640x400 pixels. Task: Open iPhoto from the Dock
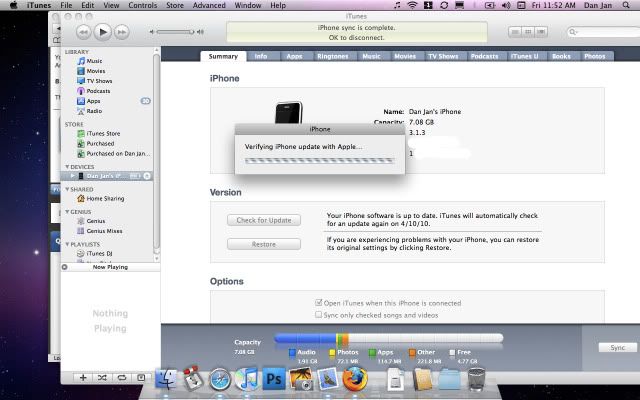pyautogui.click(x=301, y=379)
